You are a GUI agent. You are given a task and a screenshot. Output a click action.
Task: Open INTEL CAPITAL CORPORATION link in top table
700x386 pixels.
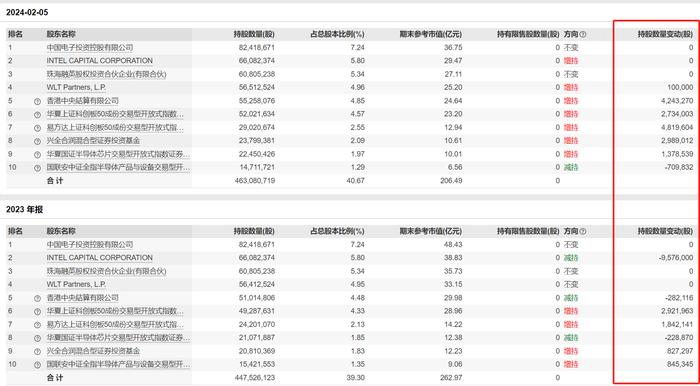pos(100,61)
